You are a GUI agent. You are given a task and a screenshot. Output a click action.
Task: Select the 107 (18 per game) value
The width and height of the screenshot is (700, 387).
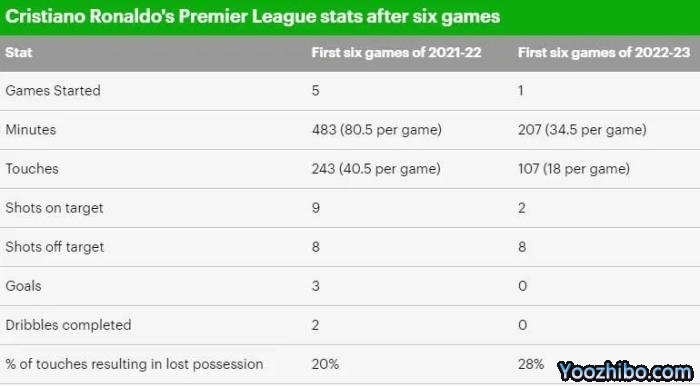coord(574,169)
